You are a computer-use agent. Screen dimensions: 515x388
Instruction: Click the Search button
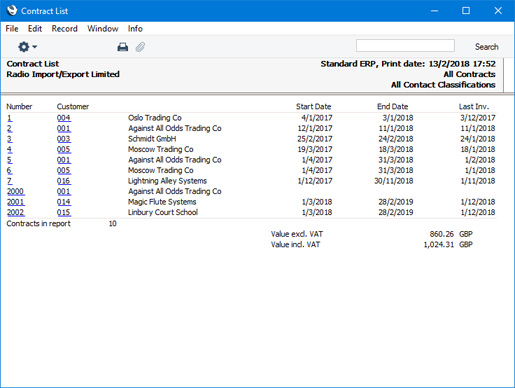point(487,47)
